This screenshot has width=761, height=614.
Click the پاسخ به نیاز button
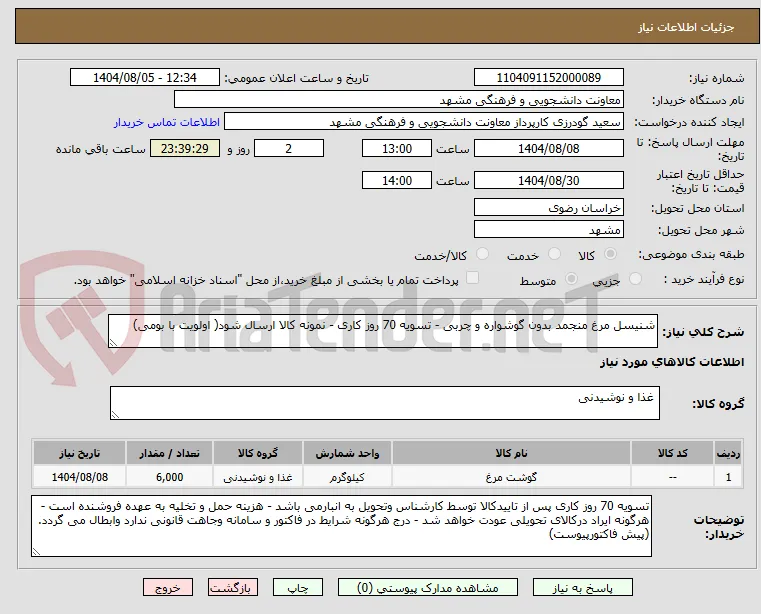(x=582, y=587)
